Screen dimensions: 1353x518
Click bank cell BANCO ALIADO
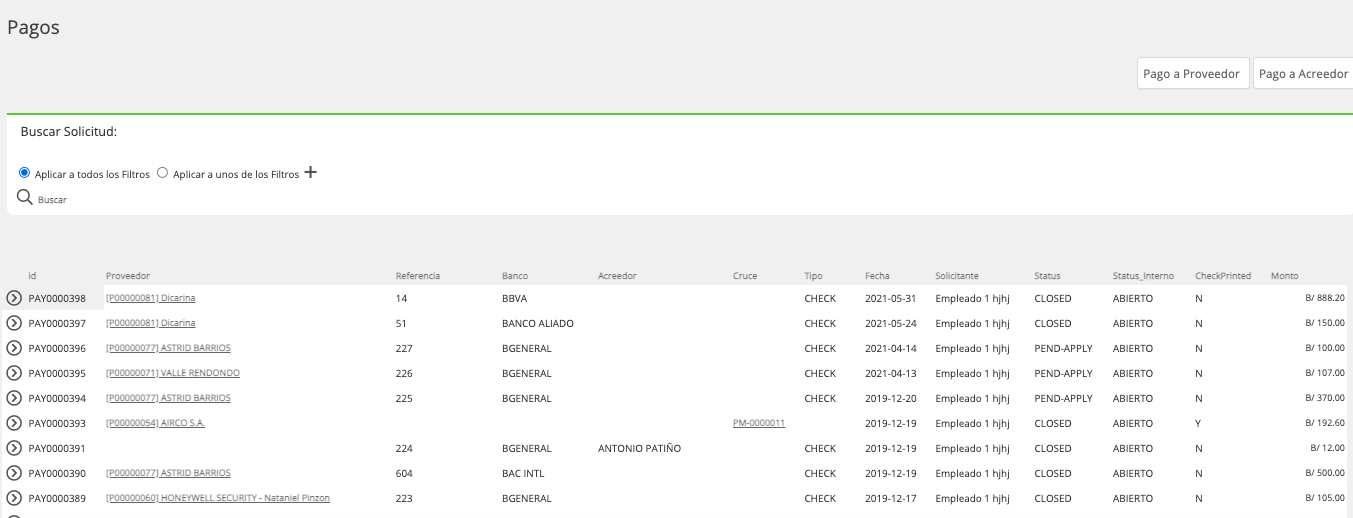[538, 323]
